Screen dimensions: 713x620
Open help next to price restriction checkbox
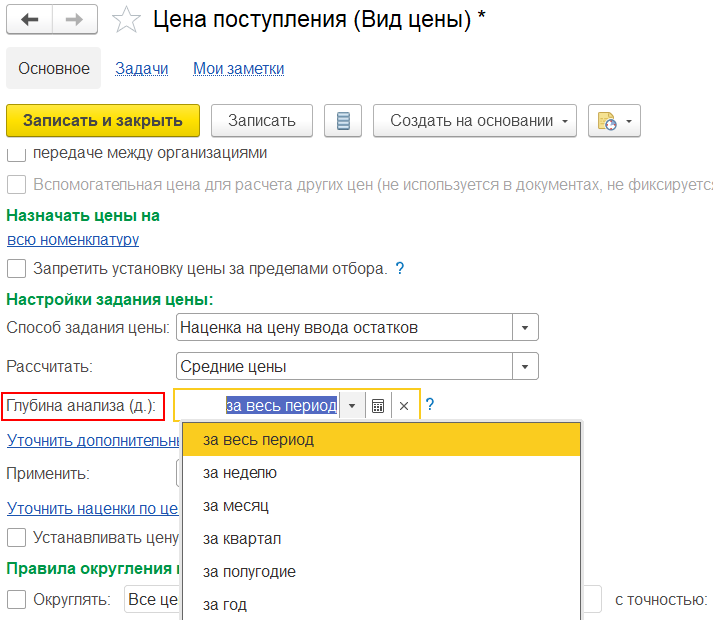[400, 268]
